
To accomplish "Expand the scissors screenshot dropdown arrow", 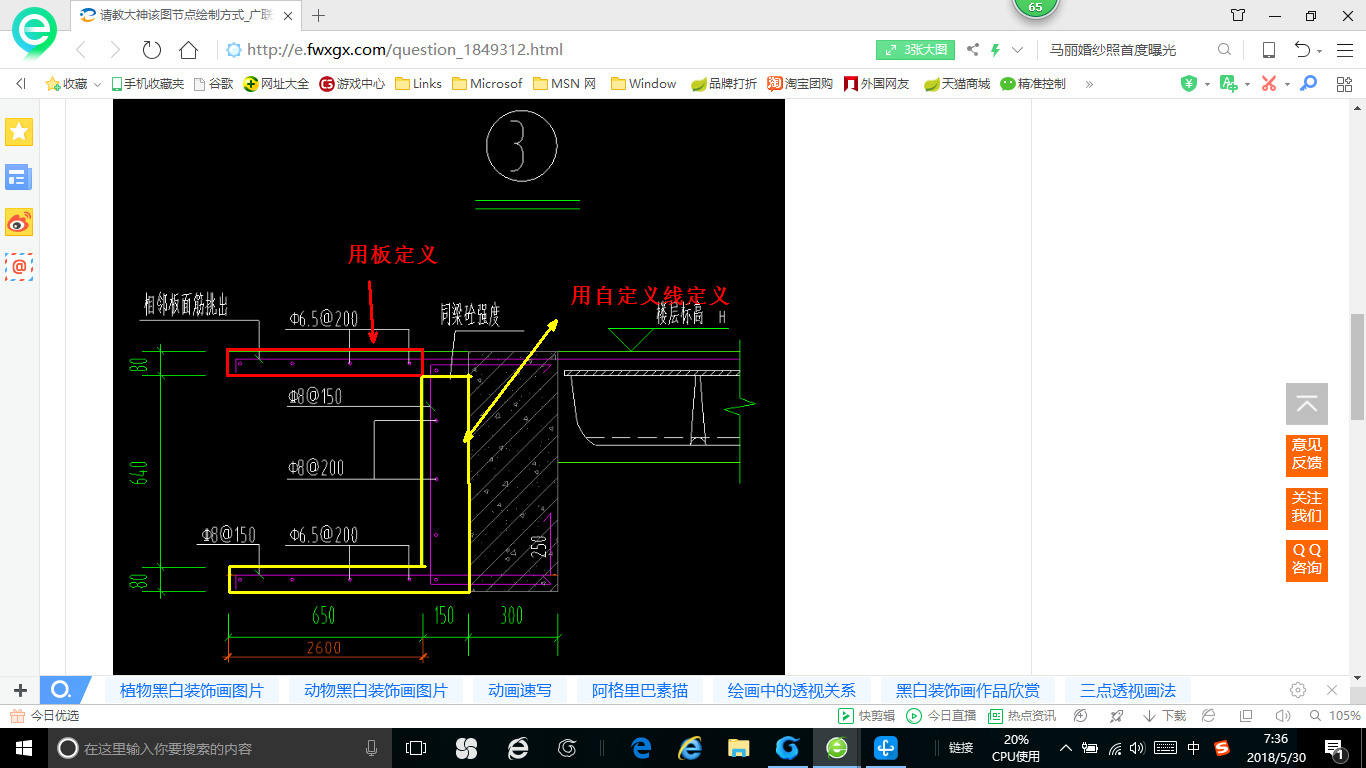I will click(x=1287, y=85).
